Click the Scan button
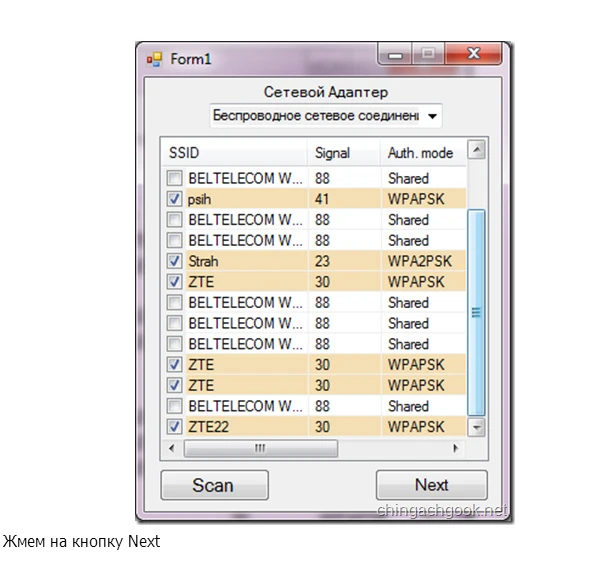 click(x=214, y=485)
